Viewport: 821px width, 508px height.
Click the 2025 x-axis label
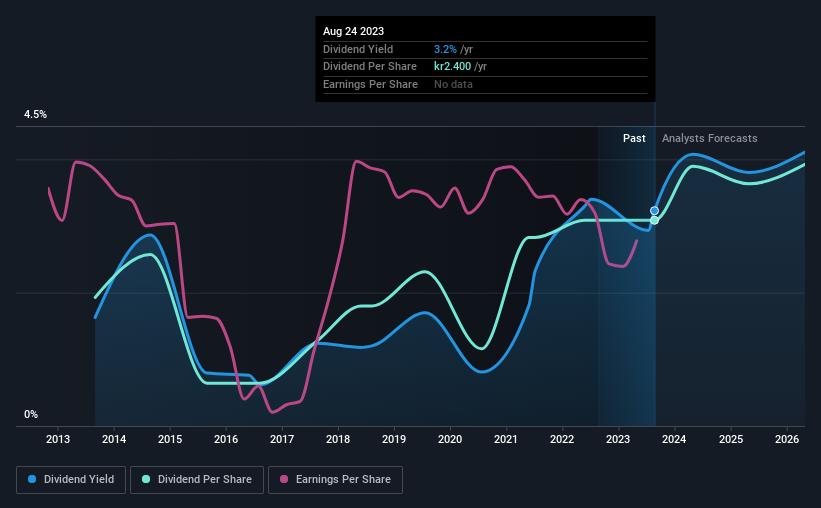(731, 439)
